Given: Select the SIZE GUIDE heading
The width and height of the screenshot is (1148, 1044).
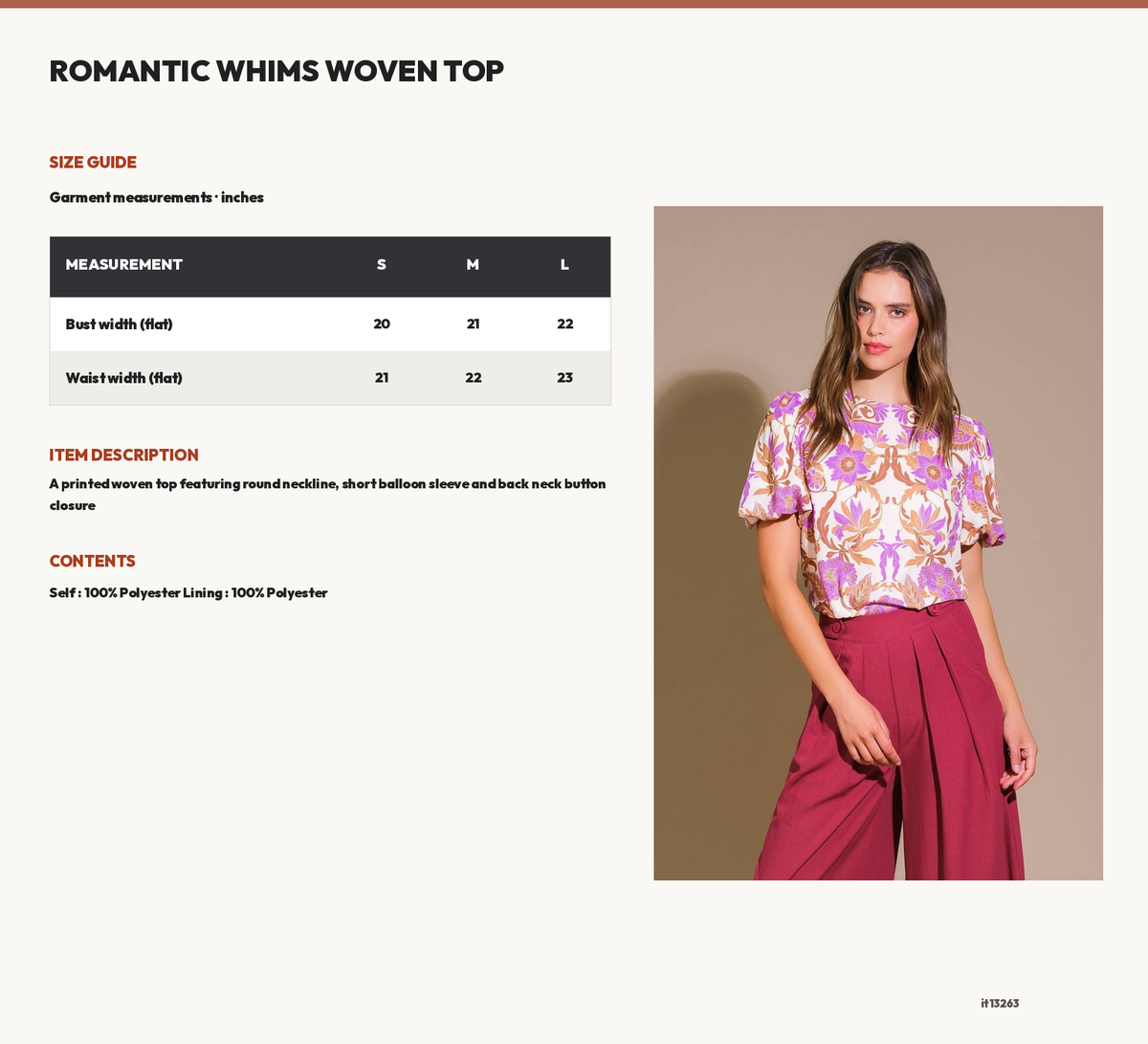Looking at the screenshot, I should [93, 163].
